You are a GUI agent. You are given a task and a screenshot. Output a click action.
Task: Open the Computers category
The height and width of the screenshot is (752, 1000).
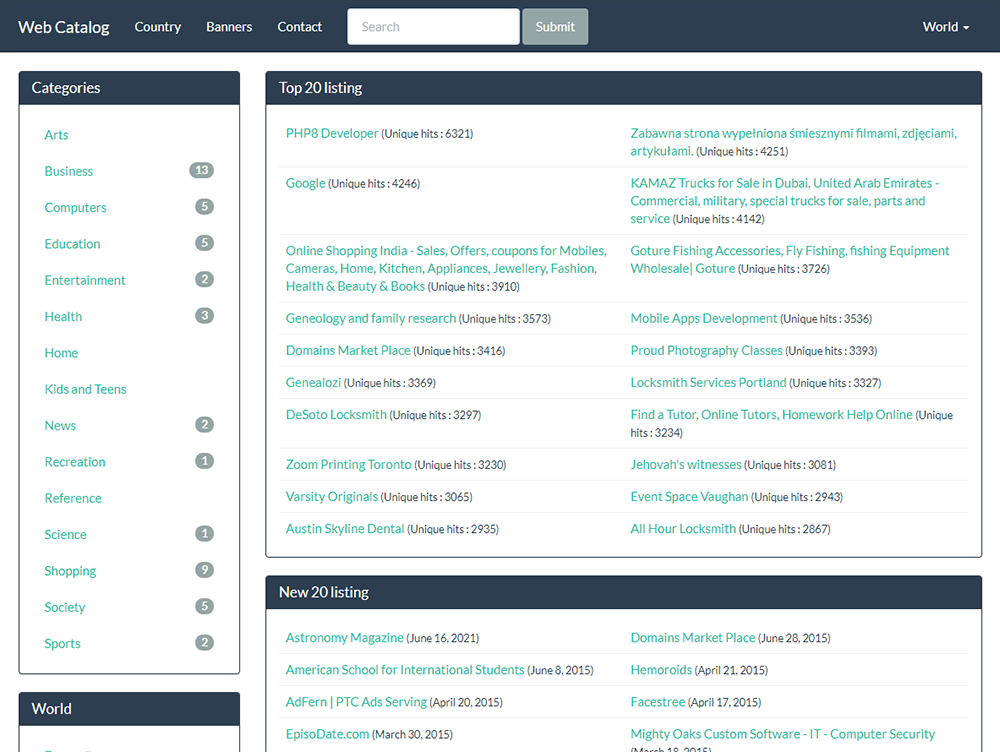point(75,207)
